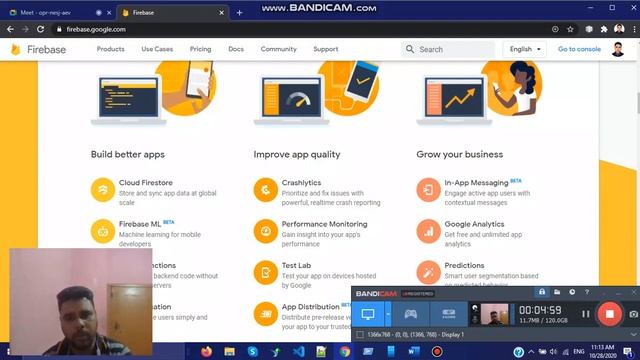Click the address bar showing firebase.google.com
The height and width of the screenshot is (360, 640).
click(302, 29)
